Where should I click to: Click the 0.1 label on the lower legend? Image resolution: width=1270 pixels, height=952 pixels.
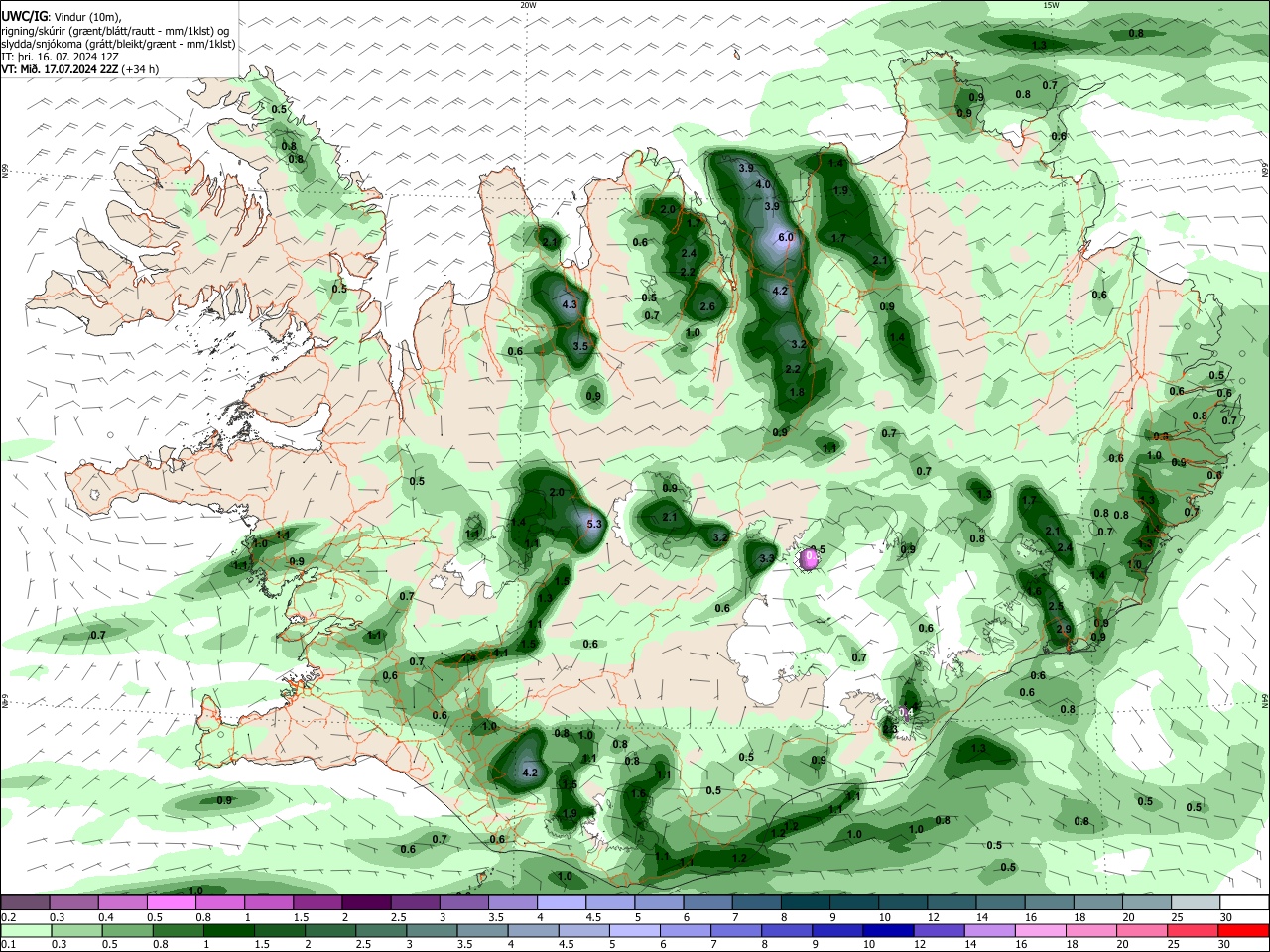(8, 944)
